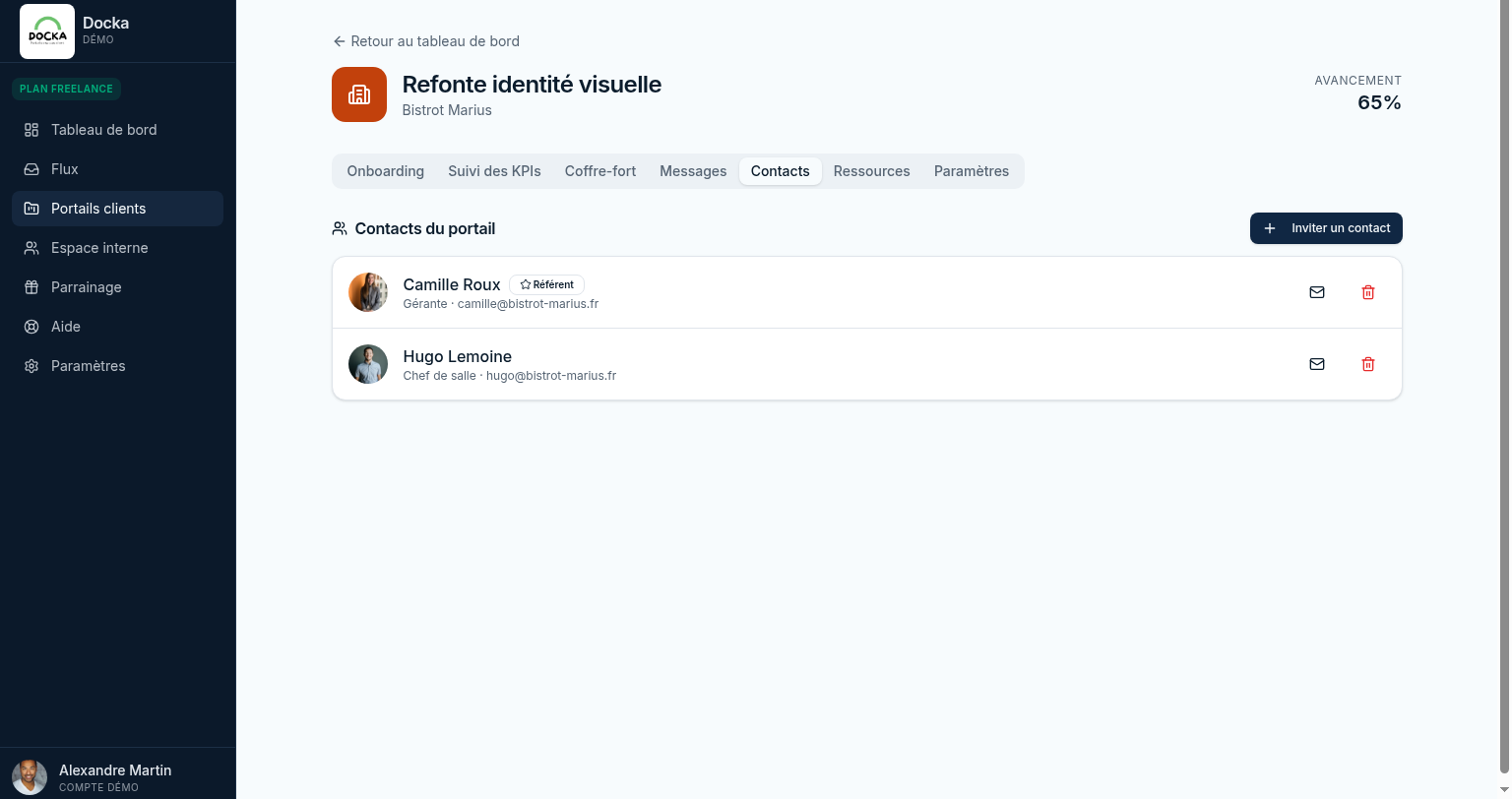This screenshot has width=1512, height=799.
Task: Click hugo@bistrot-marius.fr email text
Action: 551,376
